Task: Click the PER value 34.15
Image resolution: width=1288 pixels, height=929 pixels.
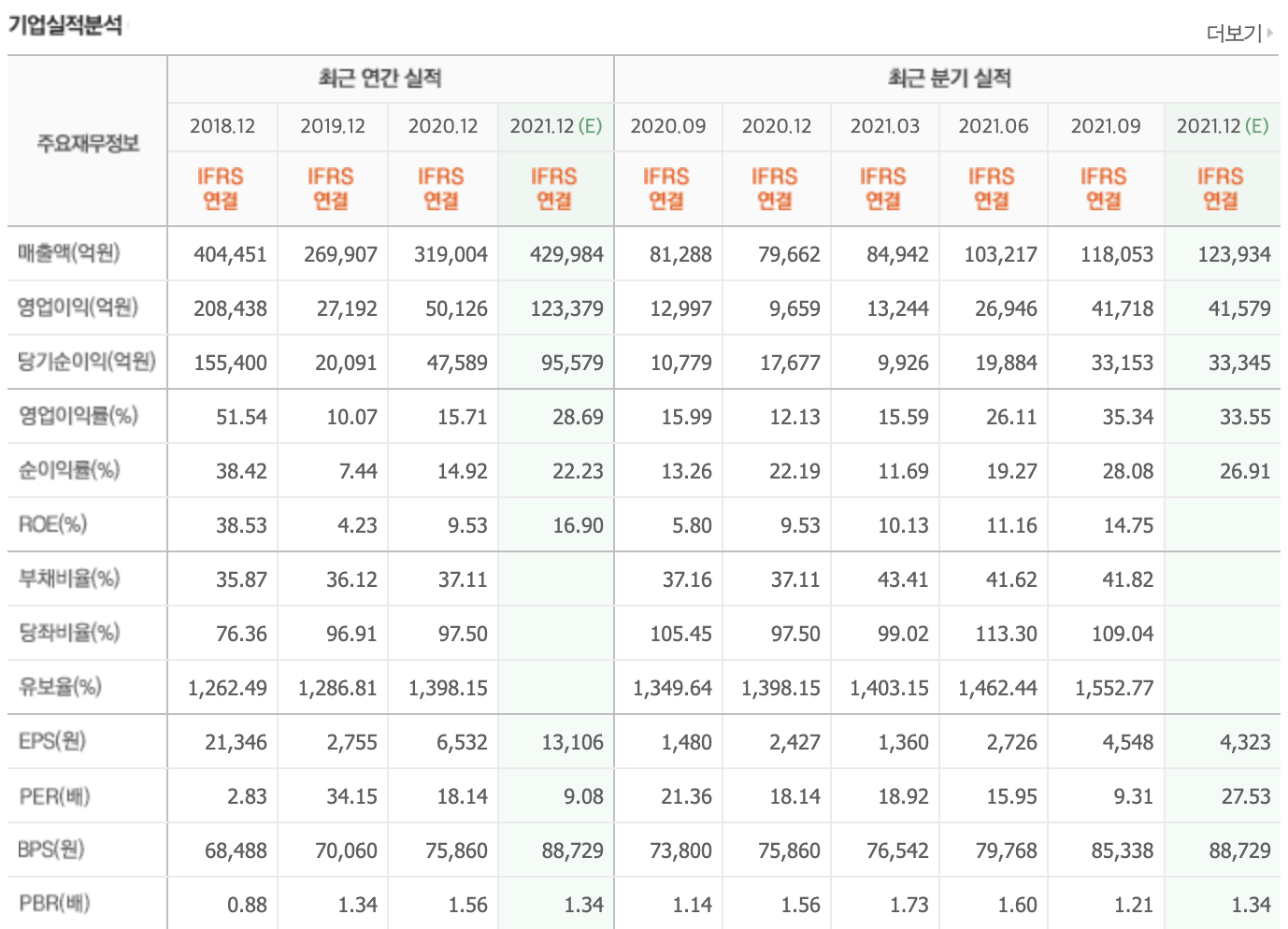Action: [x=351, y=796]
